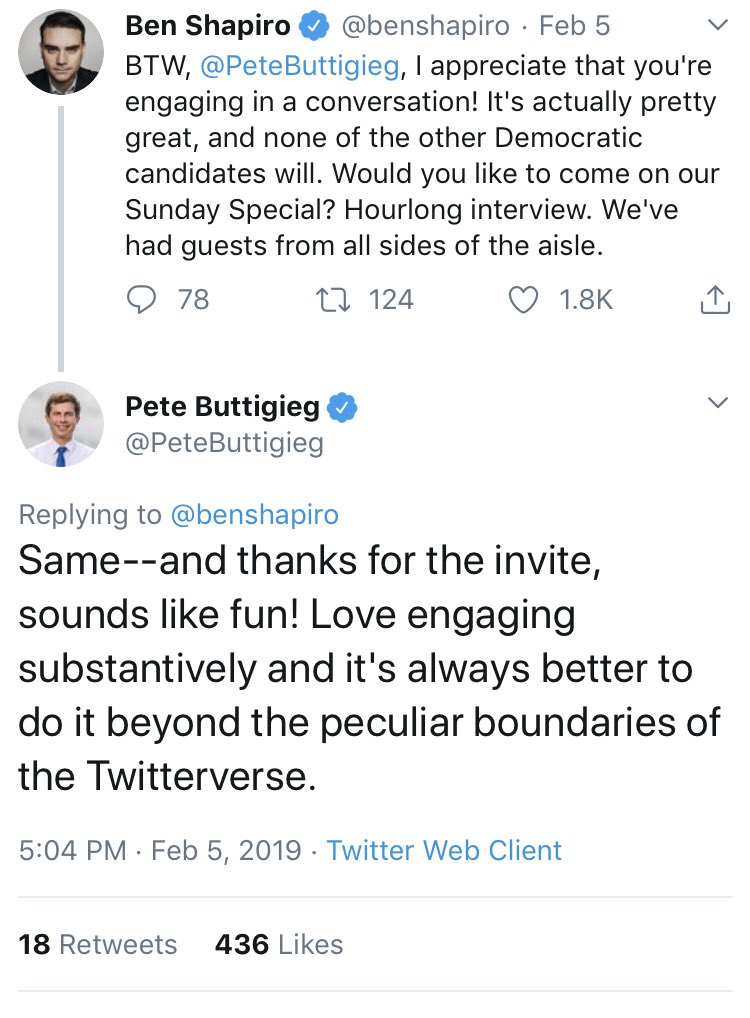Open @benshapiro link in Replying to line
Screen dimensions: 750x1018
click(x=255, y=514)
